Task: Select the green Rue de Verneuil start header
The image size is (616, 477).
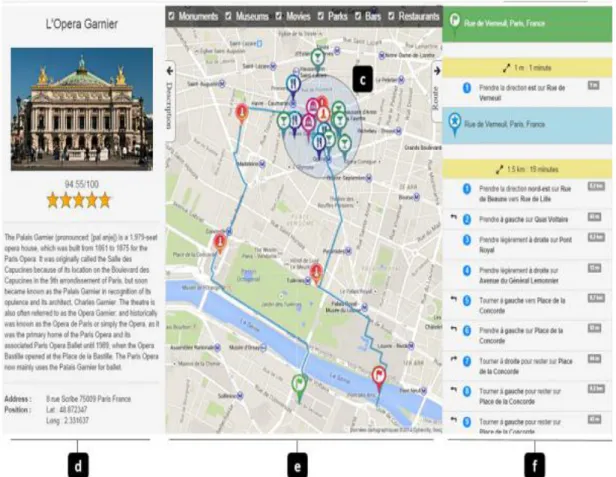Action: pos(527,24)
